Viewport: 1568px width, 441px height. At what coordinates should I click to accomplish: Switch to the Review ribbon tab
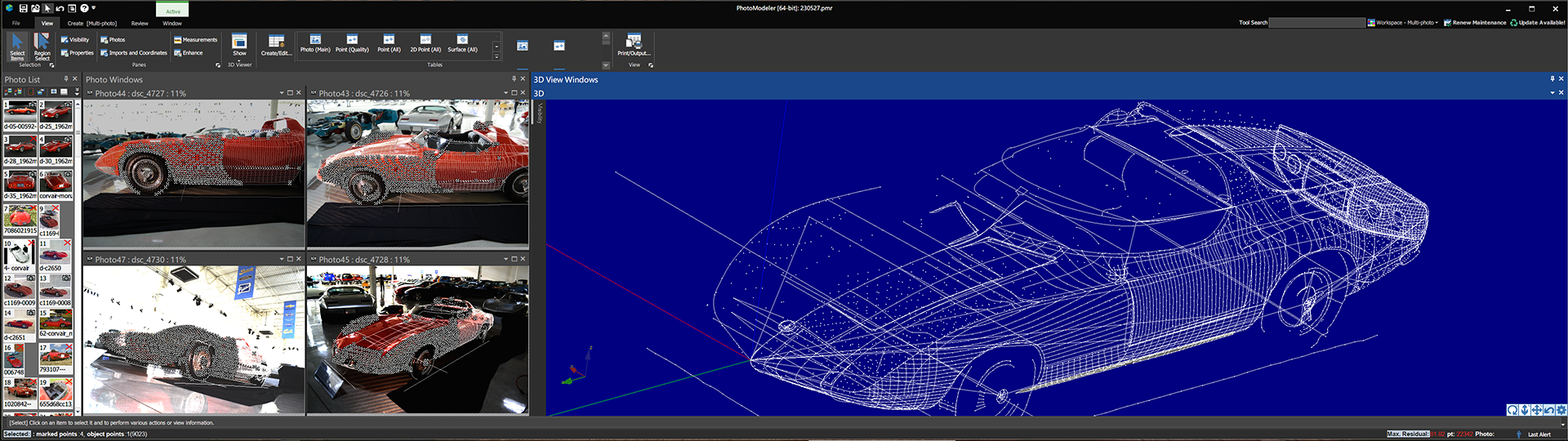[x=140, y=24]
